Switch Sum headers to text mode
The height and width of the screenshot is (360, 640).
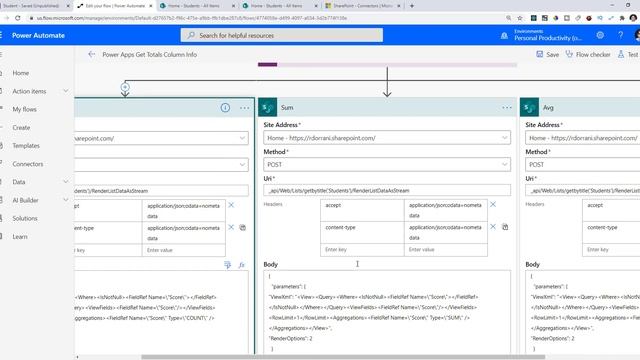(505, 227)
